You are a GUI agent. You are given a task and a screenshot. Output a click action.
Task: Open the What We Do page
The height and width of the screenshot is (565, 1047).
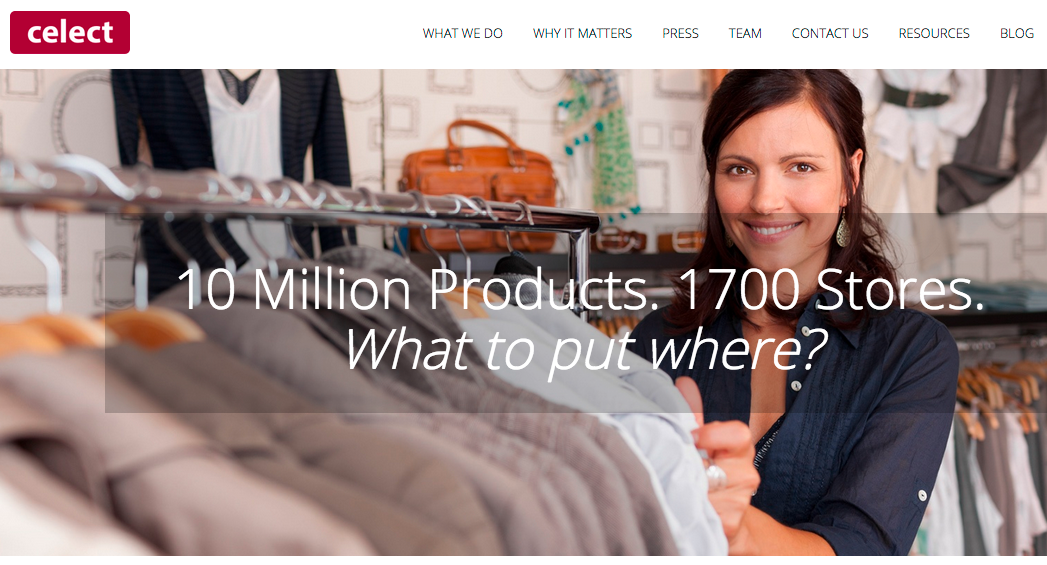tap(463, 33)
